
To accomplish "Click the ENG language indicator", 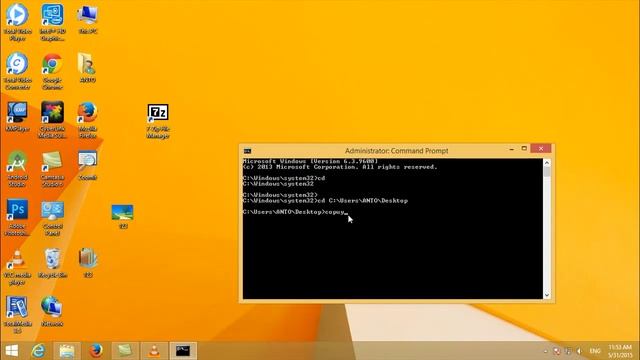I will click(595, 351).
